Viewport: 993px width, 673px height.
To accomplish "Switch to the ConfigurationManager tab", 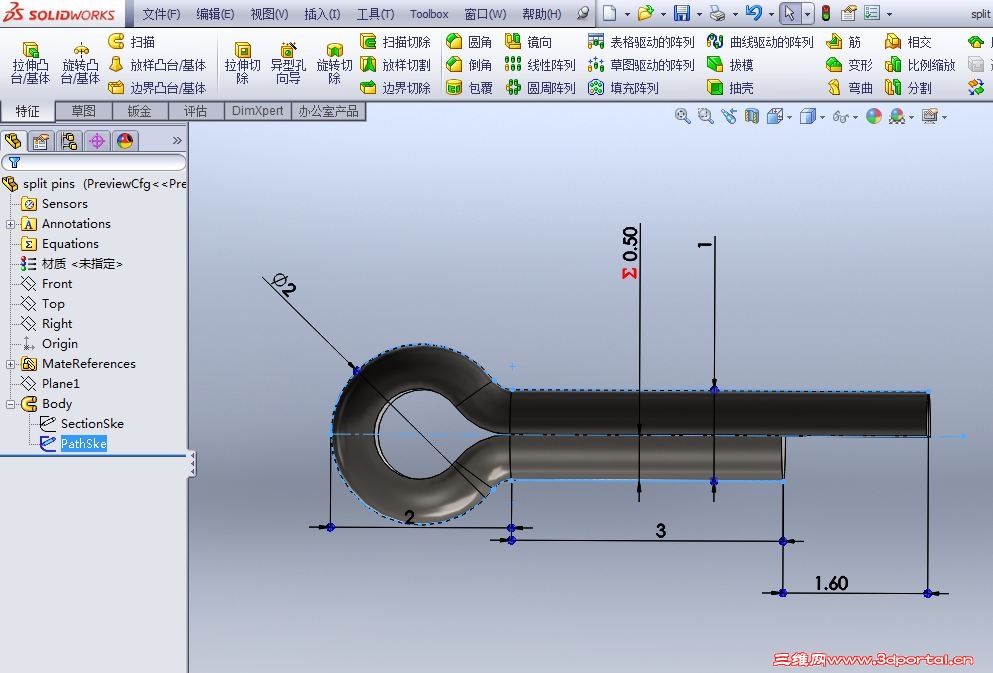I will [69, 141].
